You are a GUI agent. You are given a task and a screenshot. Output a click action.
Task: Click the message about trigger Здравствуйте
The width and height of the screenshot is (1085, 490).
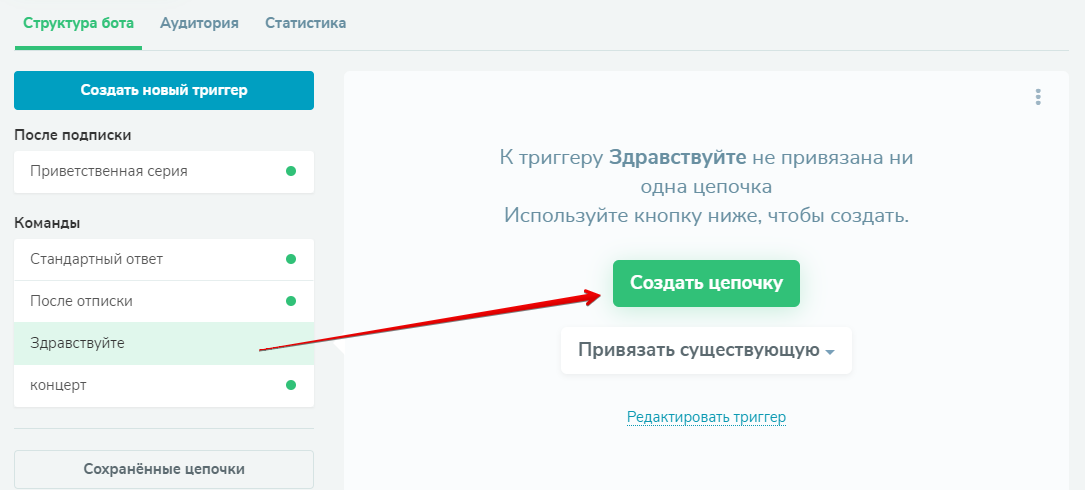706,186
